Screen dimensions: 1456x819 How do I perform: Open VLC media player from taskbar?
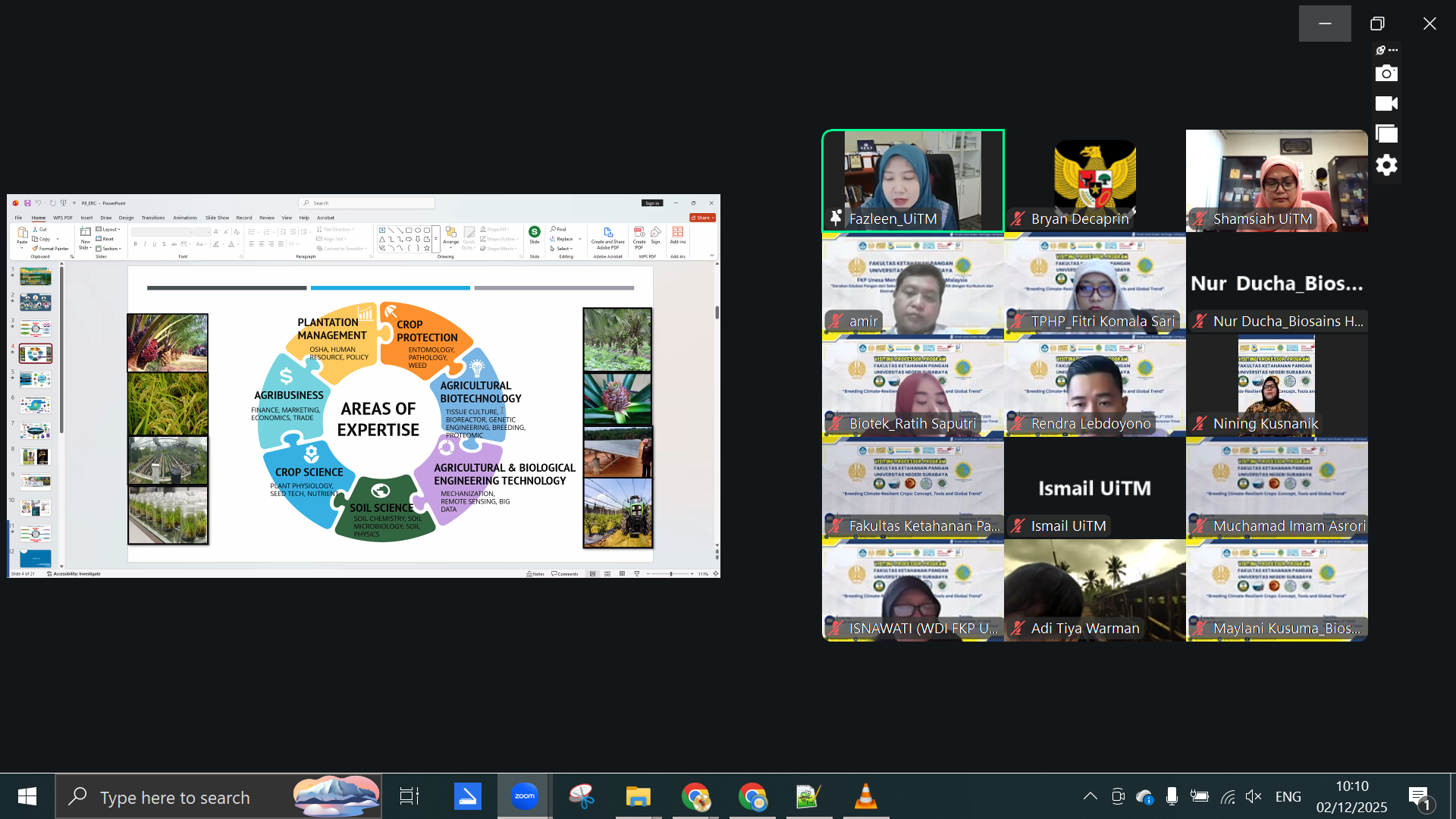point(865,796)
